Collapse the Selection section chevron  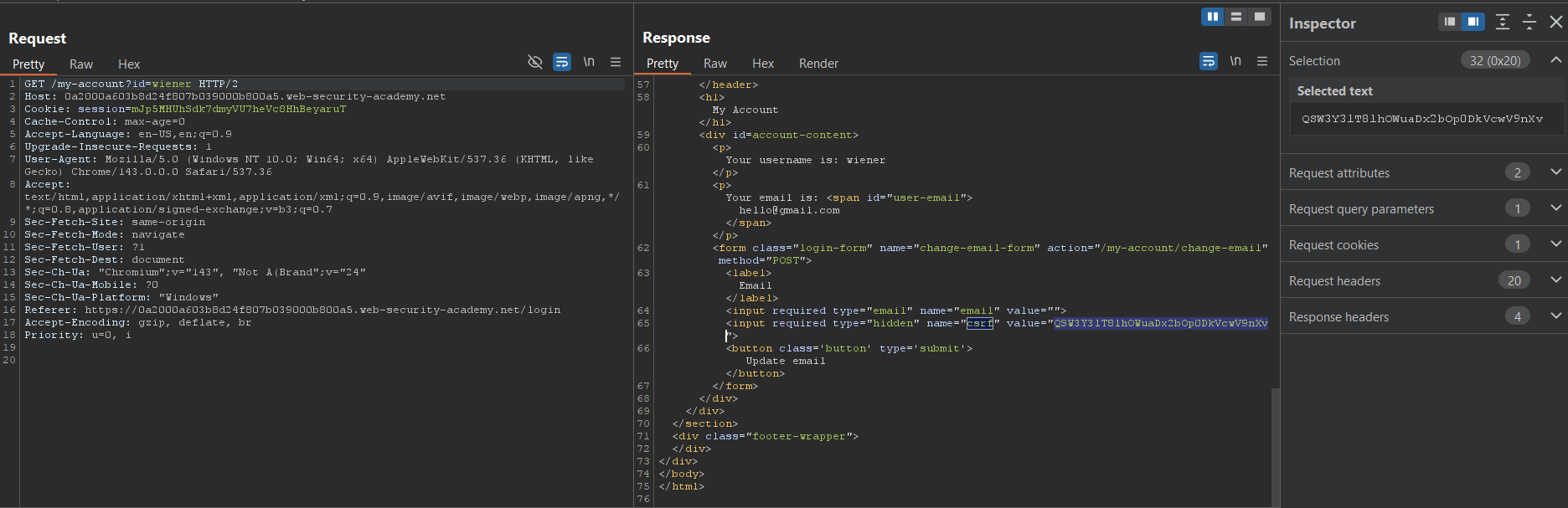(1555, 60)
